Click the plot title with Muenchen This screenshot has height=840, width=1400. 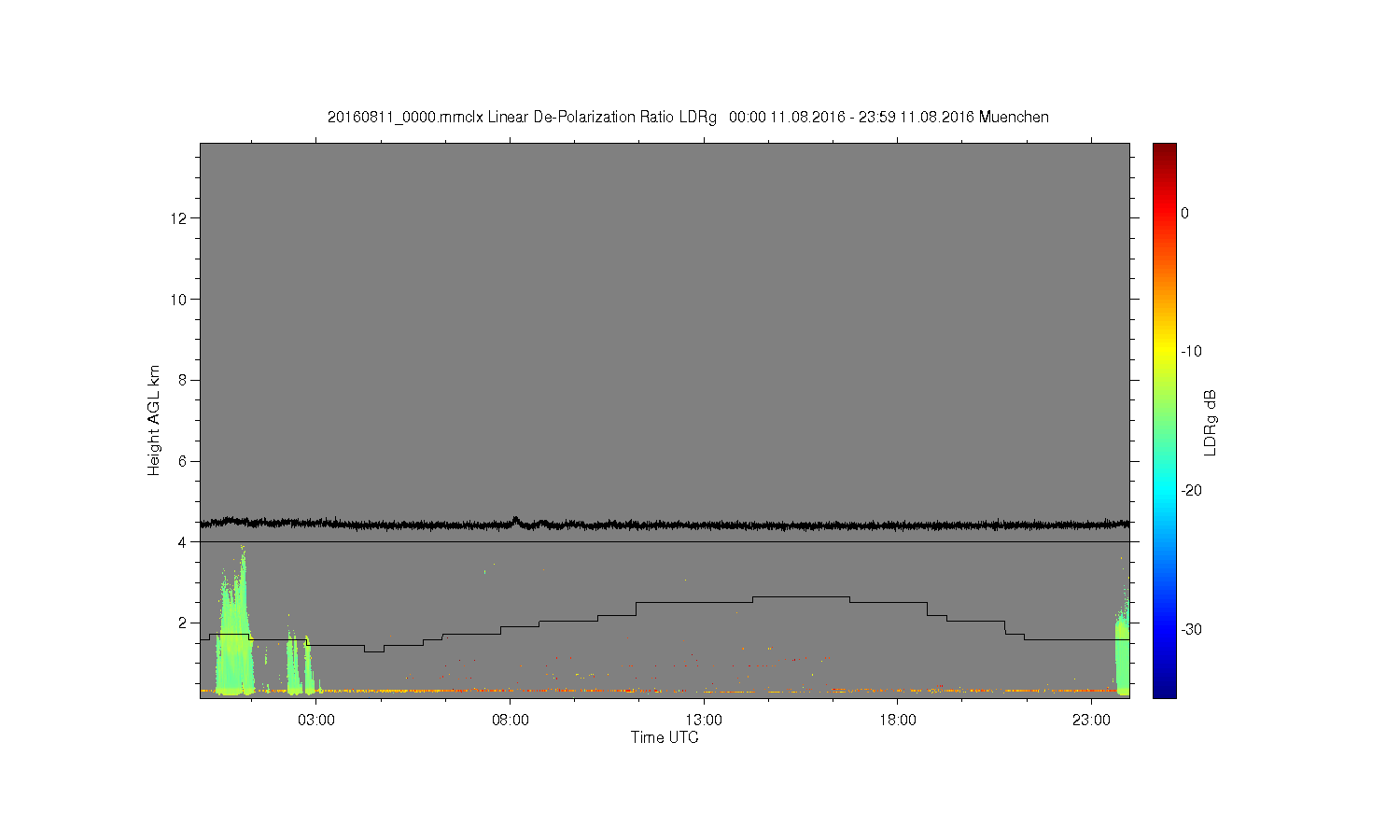click(x=688, y=117)
